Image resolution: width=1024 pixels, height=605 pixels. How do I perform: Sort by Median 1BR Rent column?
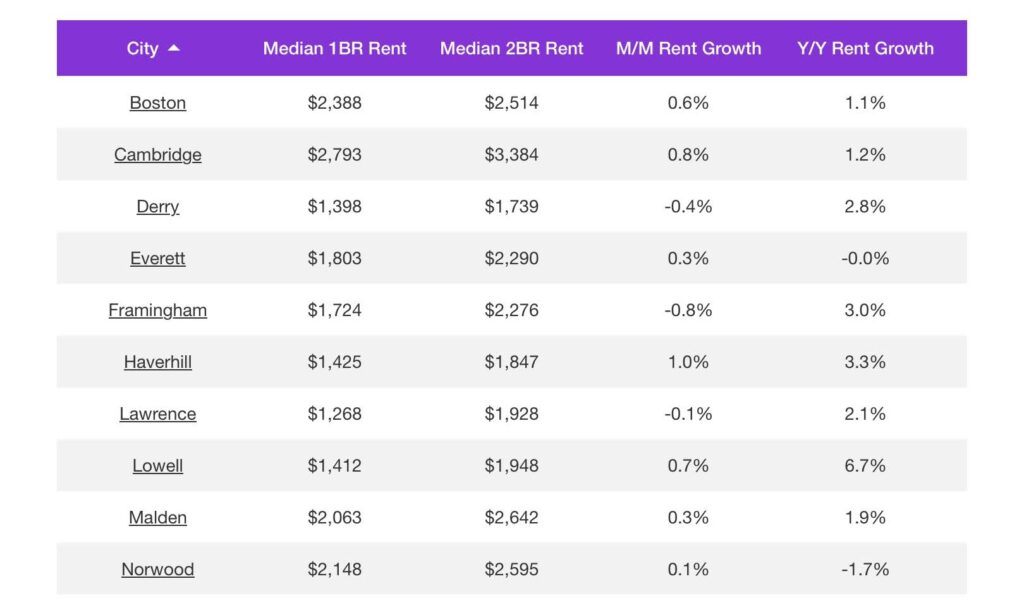[x=334, y=48]
